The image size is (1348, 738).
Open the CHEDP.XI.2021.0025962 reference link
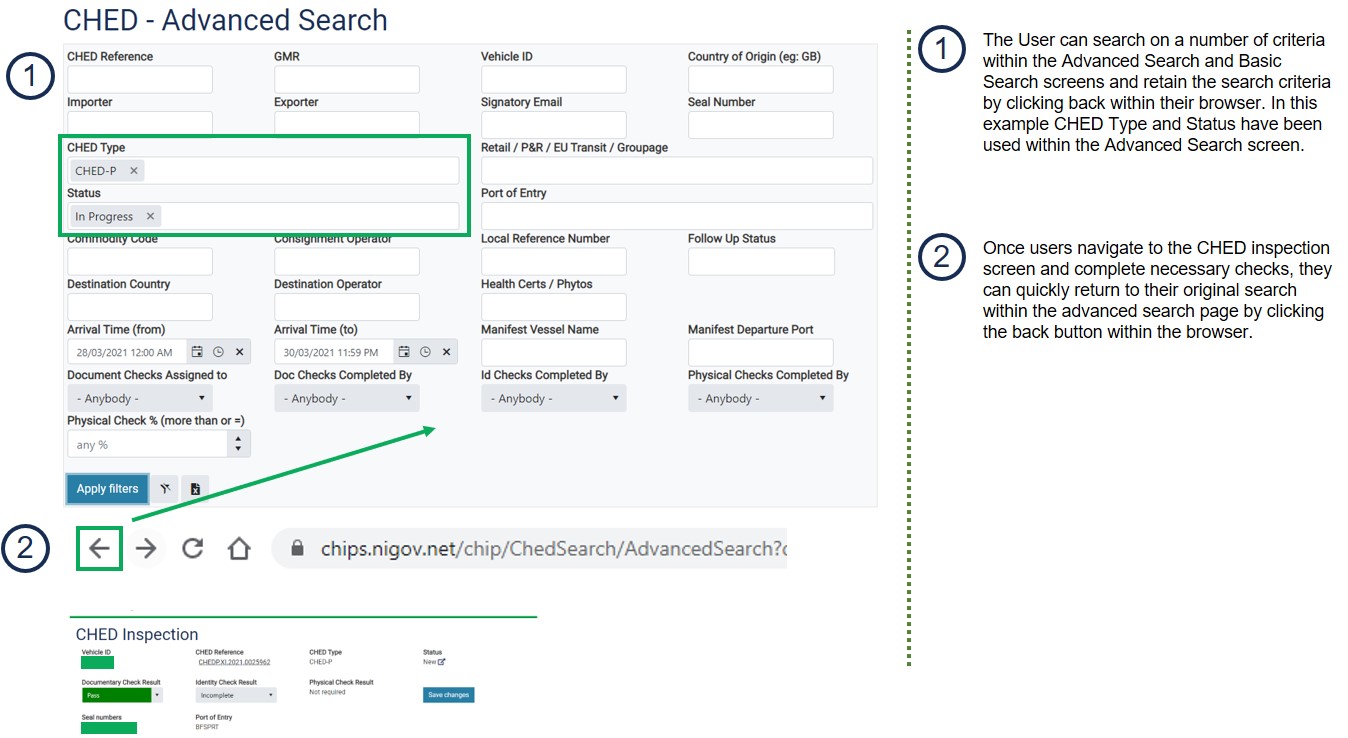[x=234, y=662]
